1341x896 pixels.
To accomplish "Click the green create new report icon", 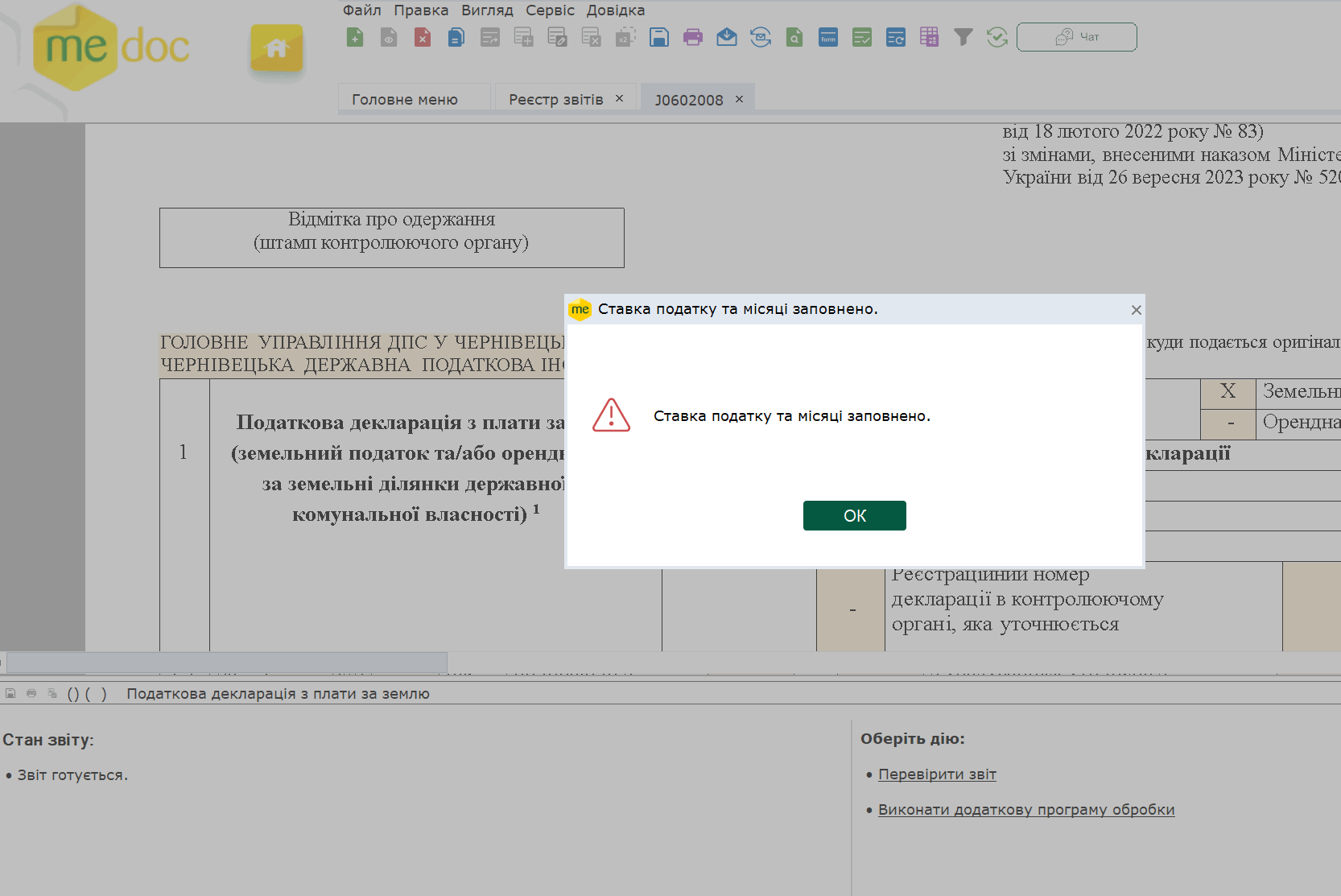I will (x=355, y=37).
